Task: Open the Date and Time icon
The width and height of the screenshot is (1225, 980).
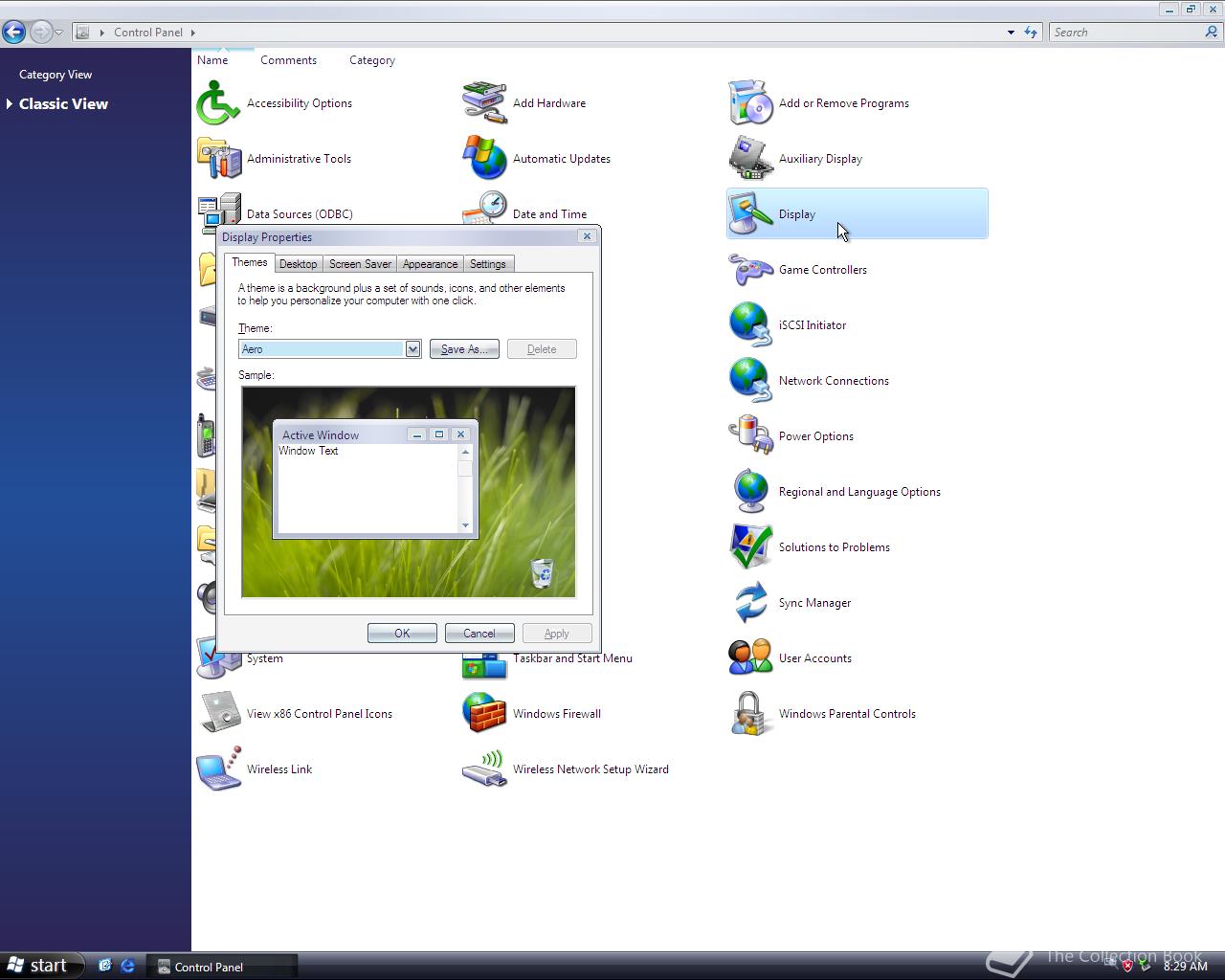Action: tap(484, 209)
